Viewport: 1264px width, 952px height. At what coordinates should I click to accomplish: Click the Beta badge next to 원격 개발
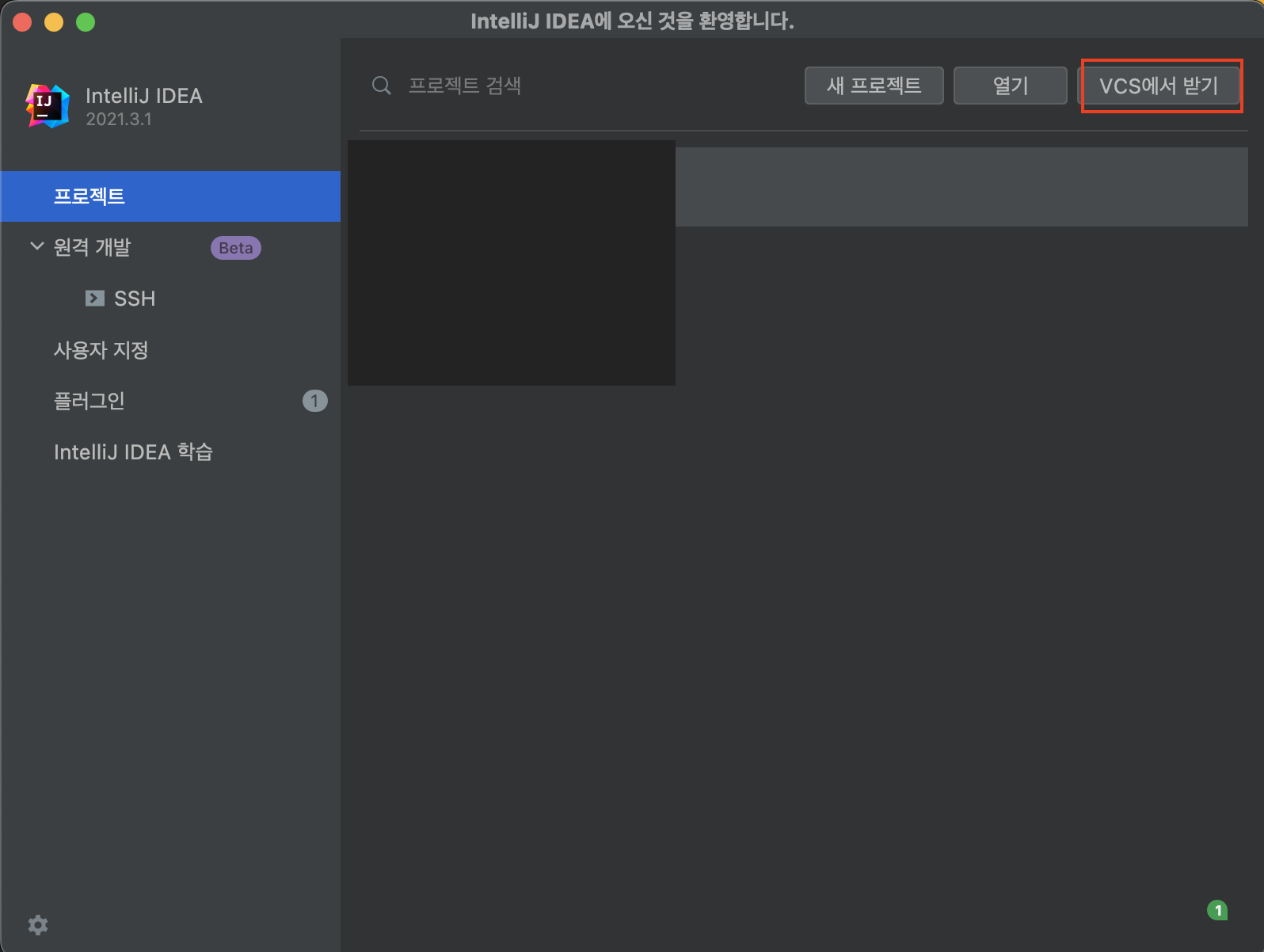(236, 248)
